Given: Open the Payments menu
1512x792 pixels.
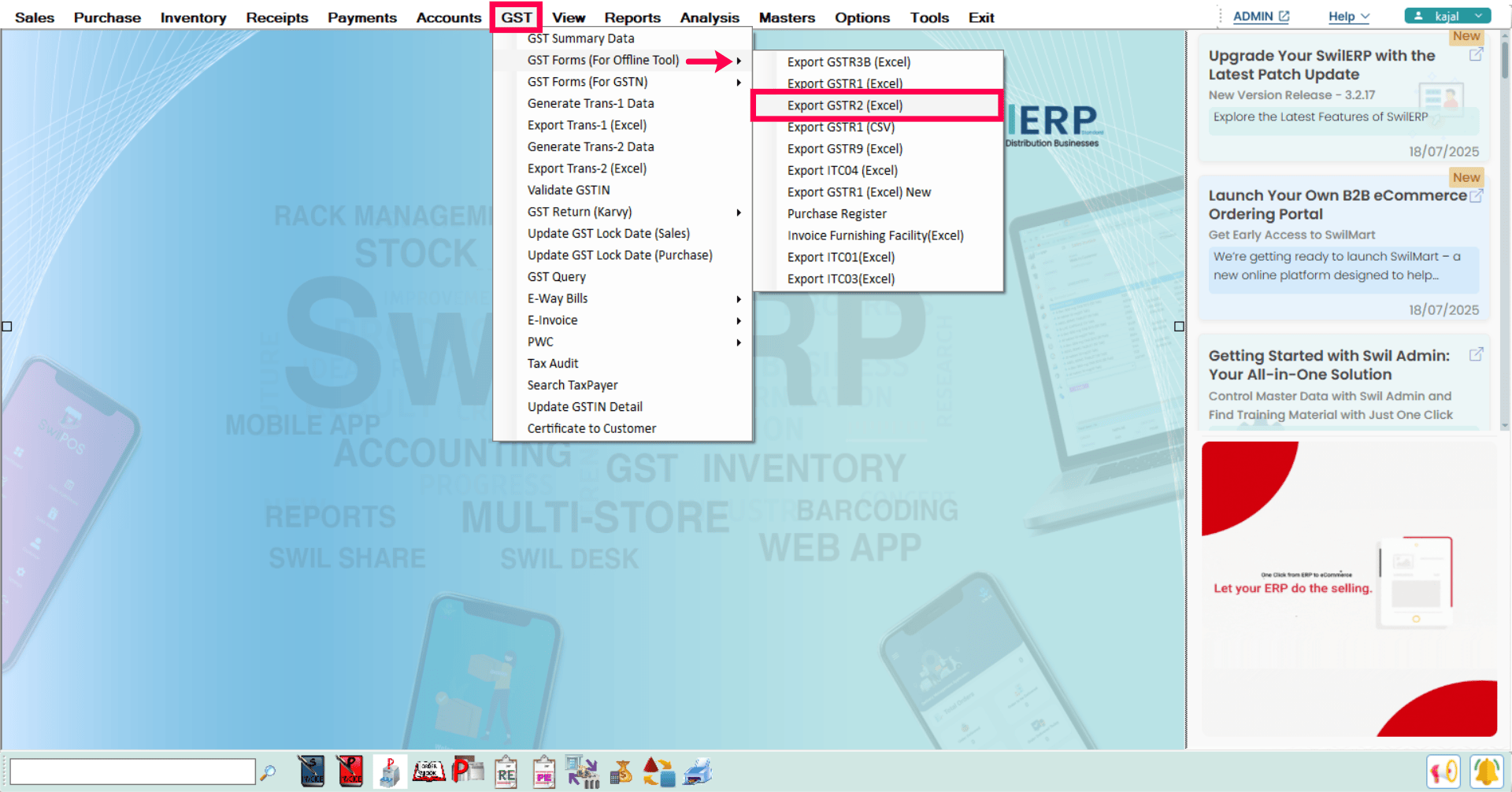Looking at the screenshot, I should tap(362, 17).
